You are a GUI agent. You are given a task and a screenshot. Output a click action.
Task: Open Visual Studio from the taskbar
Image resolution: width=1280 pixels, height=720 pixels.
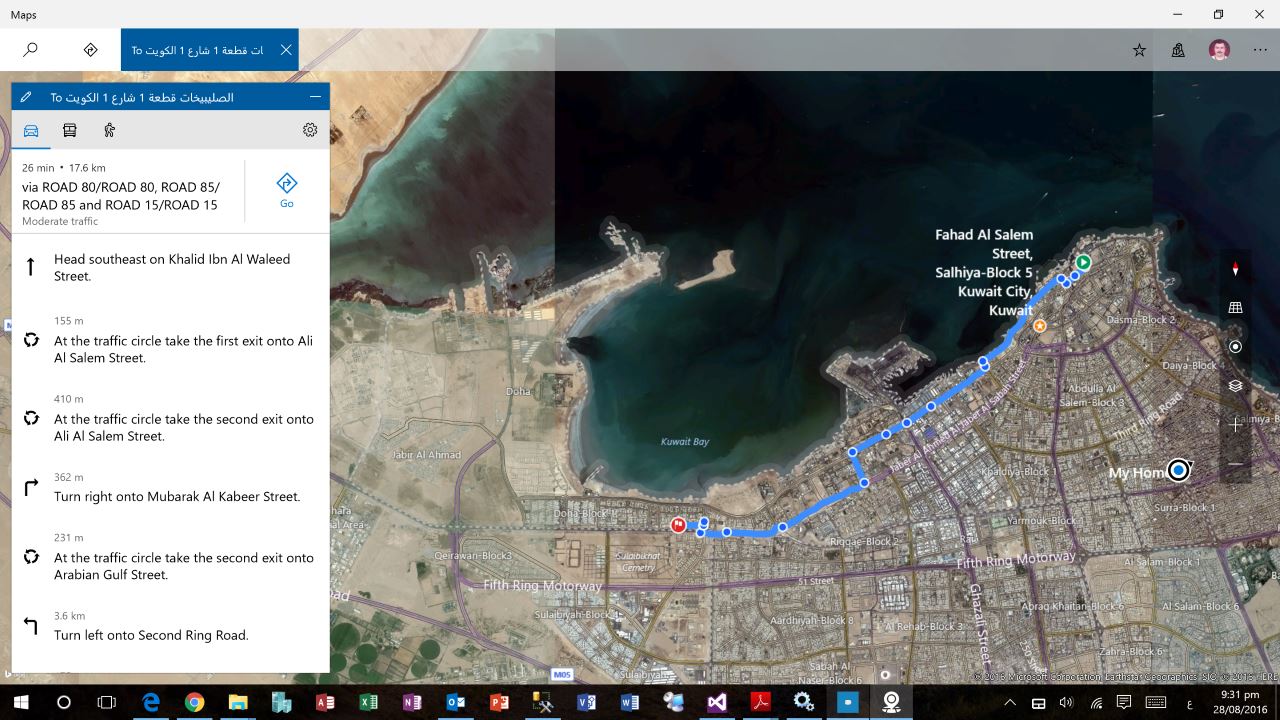click(717, 702)
